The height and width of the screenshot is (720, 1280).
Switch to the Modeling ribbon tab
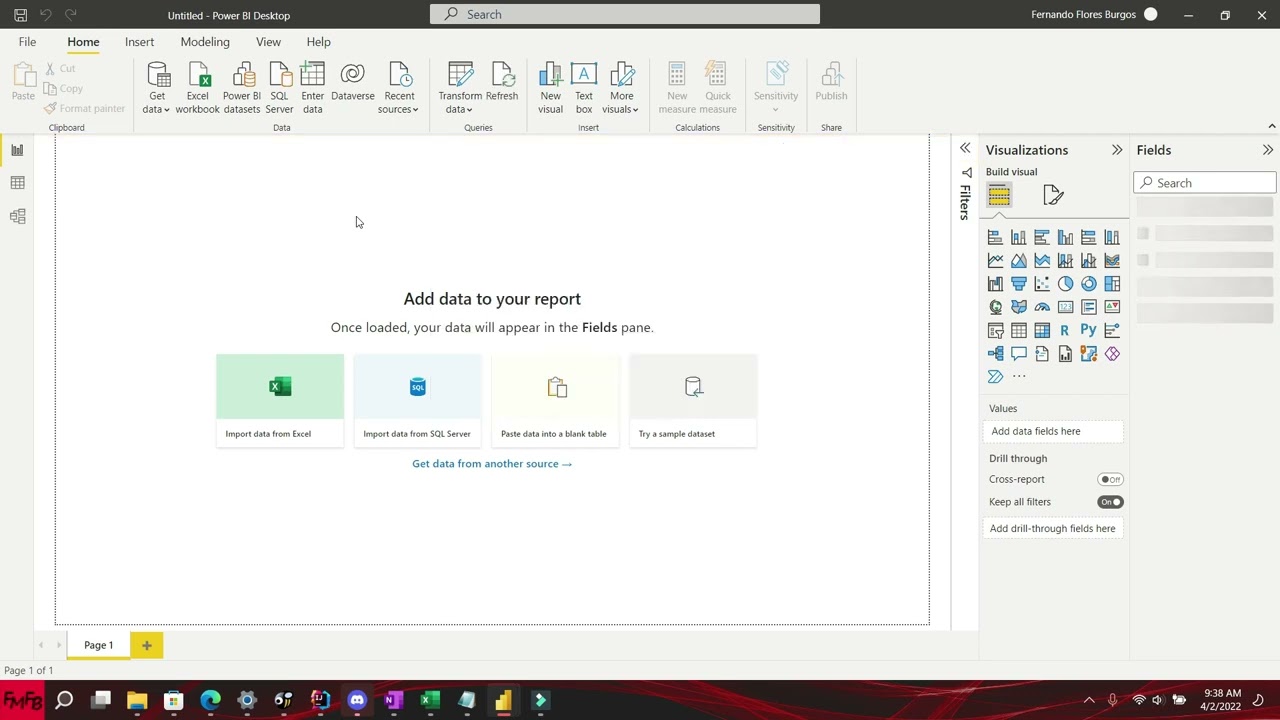pyautogui.click(x=205, y=42)
